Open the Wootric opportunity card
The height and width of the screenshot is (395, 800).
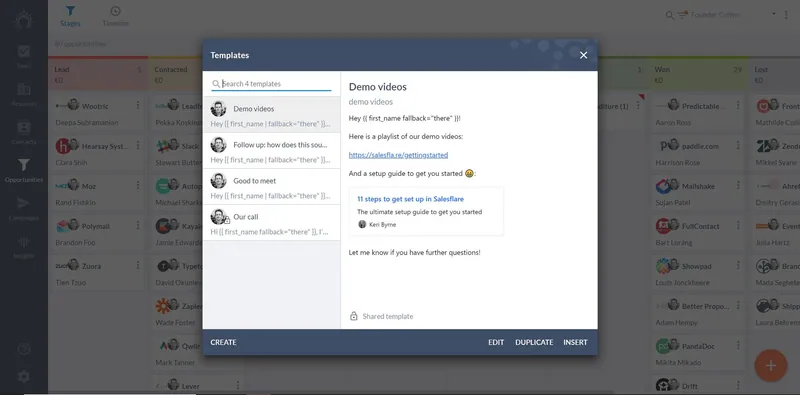click(98, 113)
